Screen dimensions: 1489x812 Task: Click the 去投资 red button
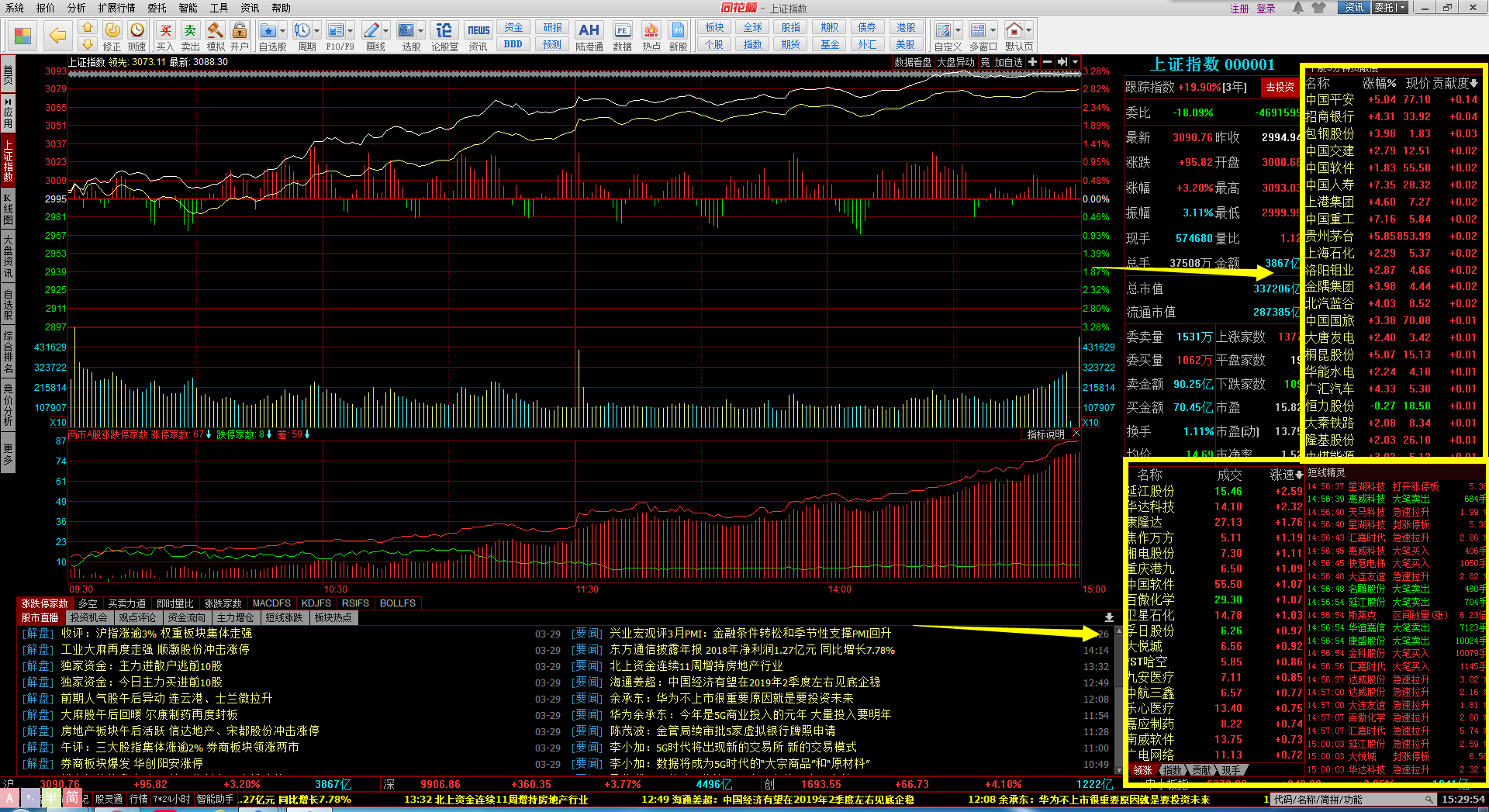coord(1280,87)
